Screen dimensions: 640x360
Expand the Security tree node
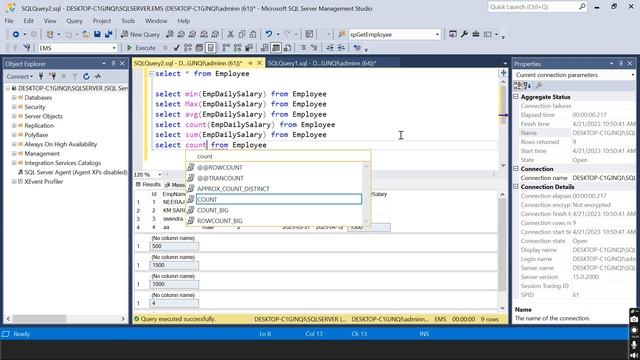click(14, 107)
